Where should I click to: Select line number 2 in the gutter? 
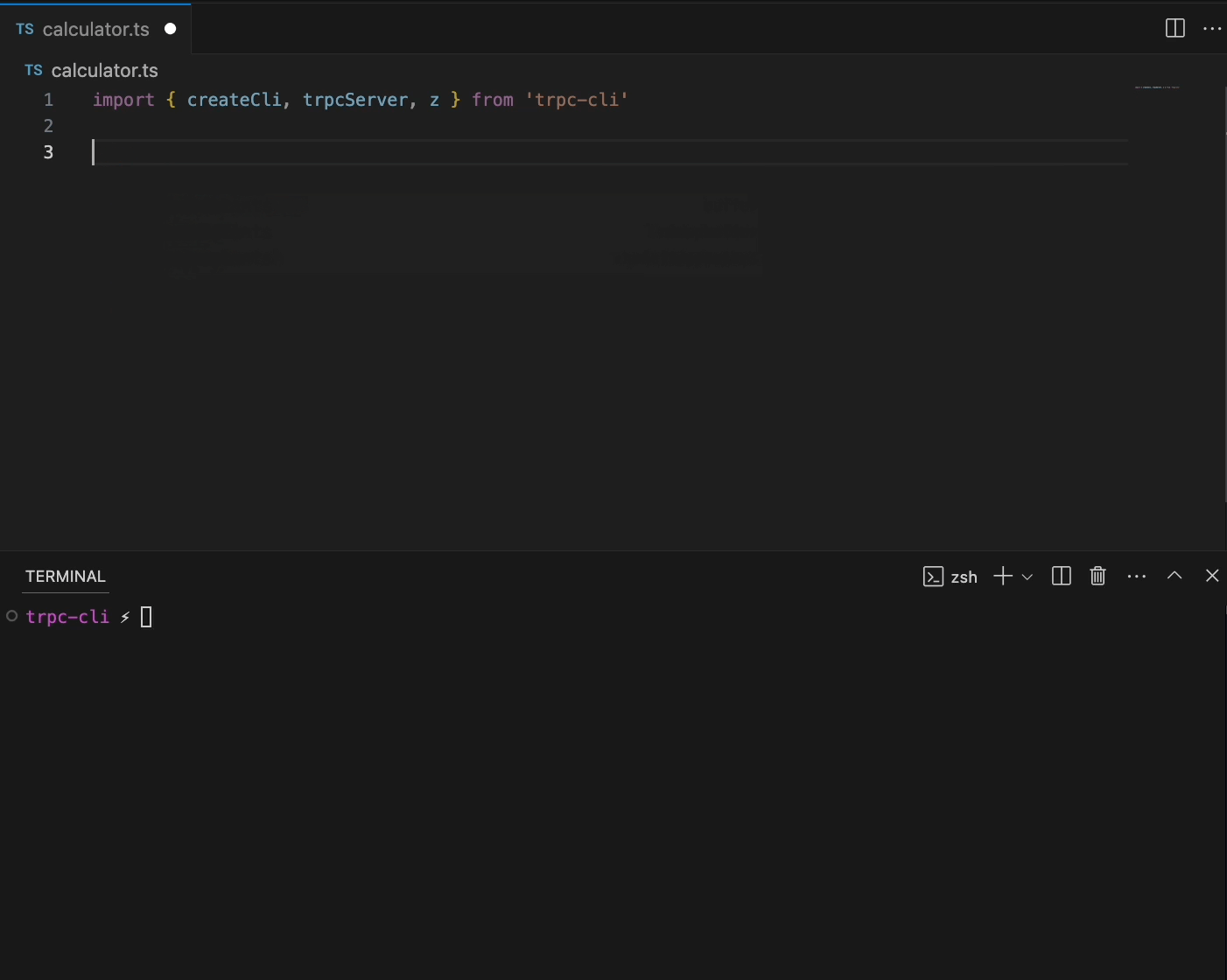tap(48, 126)
